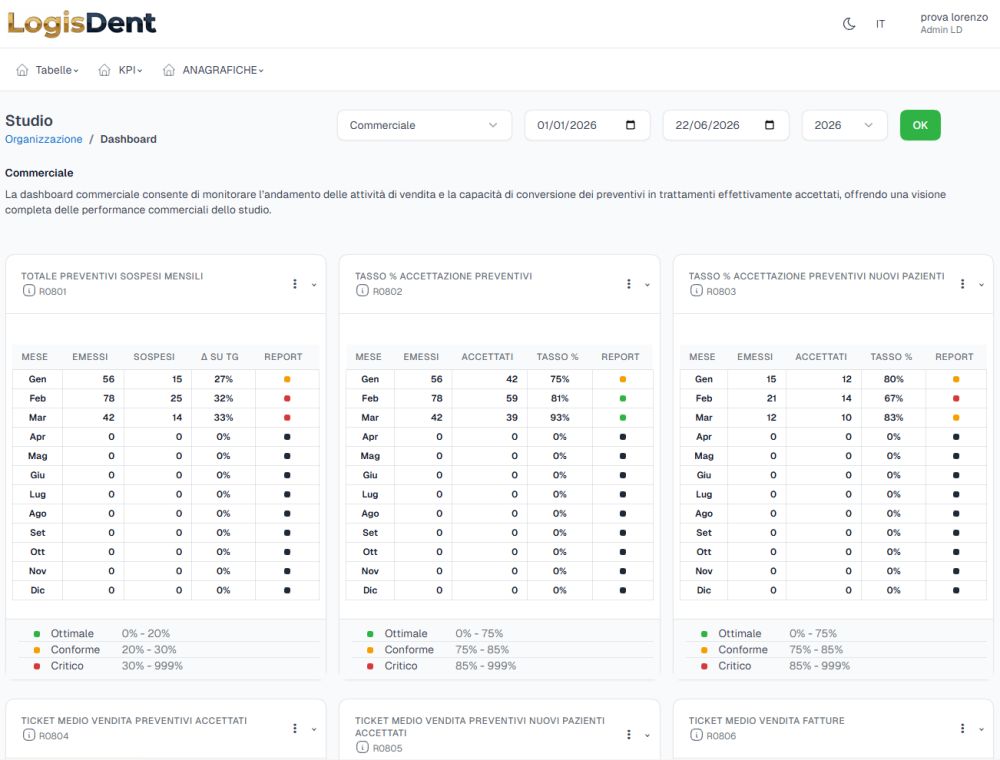Click red Critico legend dot in R0803
This screenshot has width=1000, height=760.
tap(704, 666)
